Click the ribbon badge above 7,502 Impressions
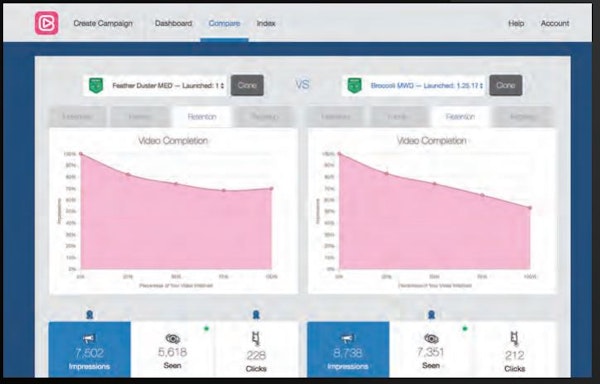Screen dimensions: 600x384 pos(90,315)
